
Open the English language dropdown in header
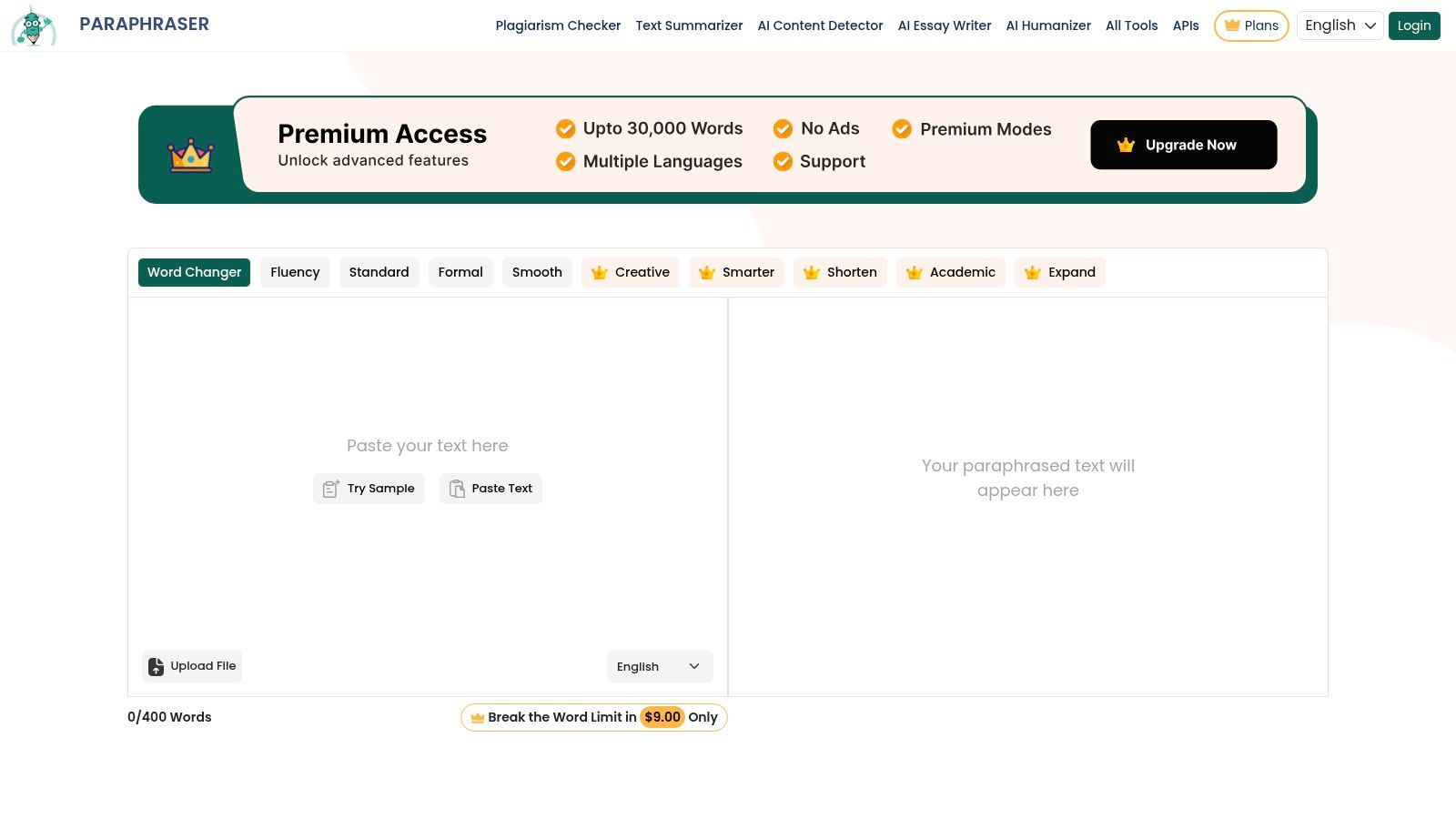pyautogui.click(x=1340, y=25)
